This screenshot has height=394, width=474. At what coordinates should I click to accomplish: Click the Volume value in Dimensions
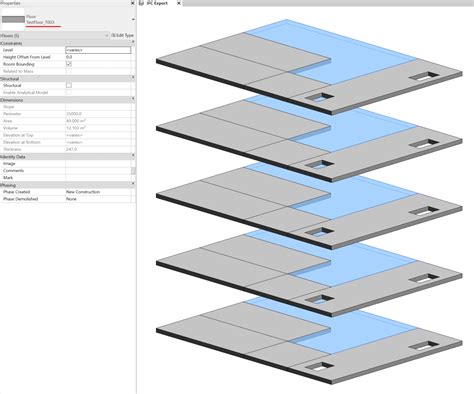pos(76,128)
